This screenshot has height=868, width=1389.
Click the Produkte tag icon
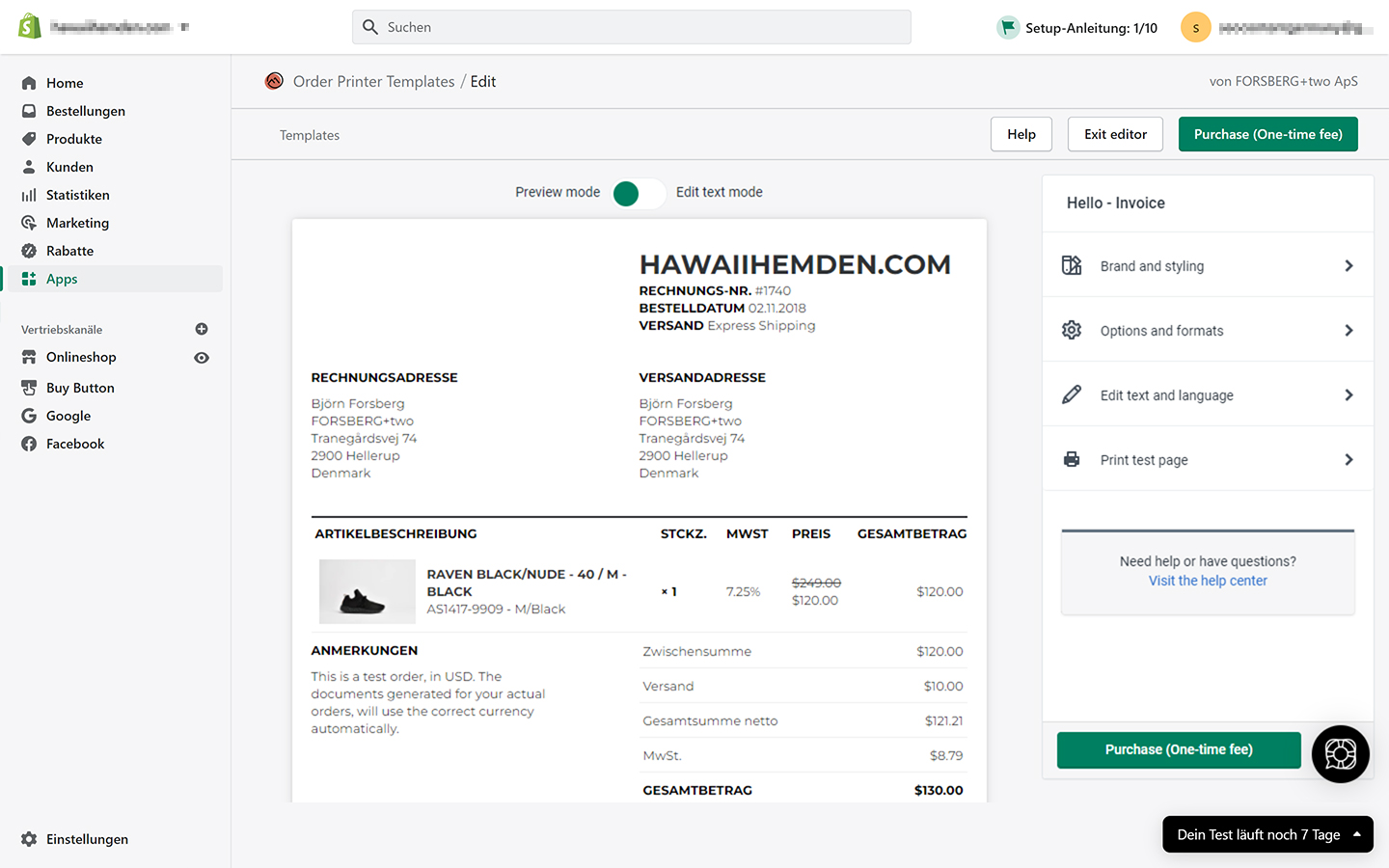pos(29,139)
